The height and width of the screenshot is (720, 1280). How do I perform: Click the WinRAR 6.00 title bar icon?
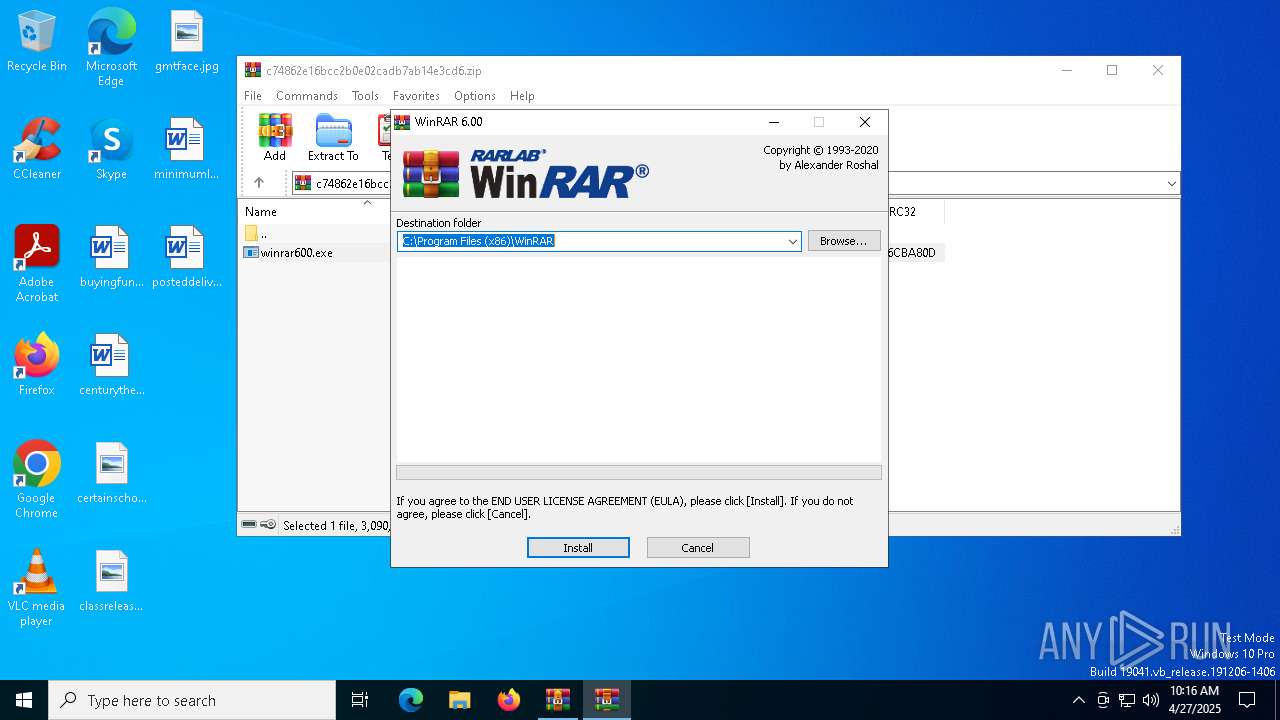pyautogui.click(x=402, y=122)
